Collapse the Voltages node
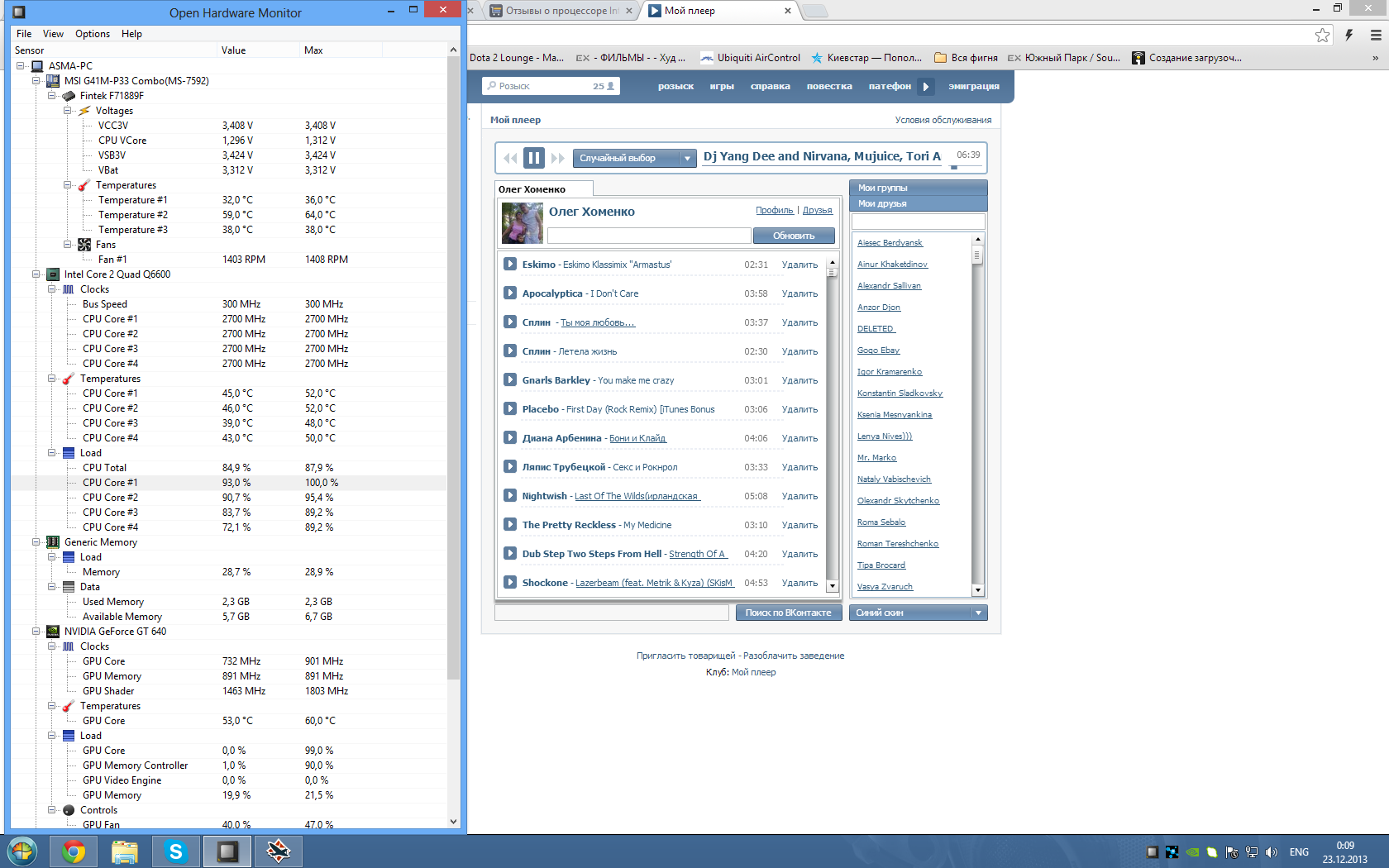Viewport: 1389px width, 868px height. tap(68, 111)
